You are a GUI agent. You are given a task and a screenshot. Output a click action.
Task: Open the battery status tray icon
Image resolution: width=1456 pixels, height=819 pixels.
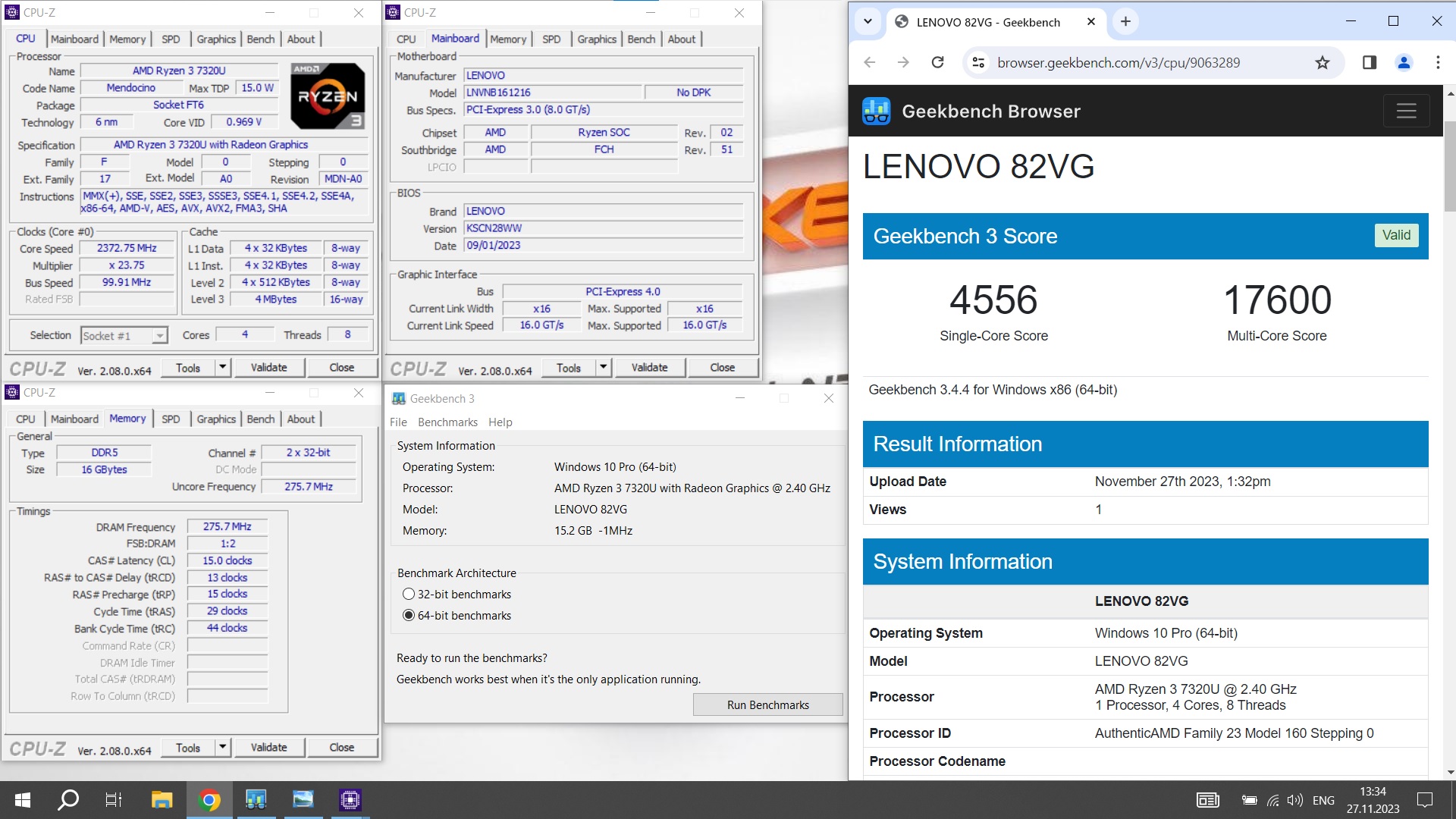point(1249,800)
